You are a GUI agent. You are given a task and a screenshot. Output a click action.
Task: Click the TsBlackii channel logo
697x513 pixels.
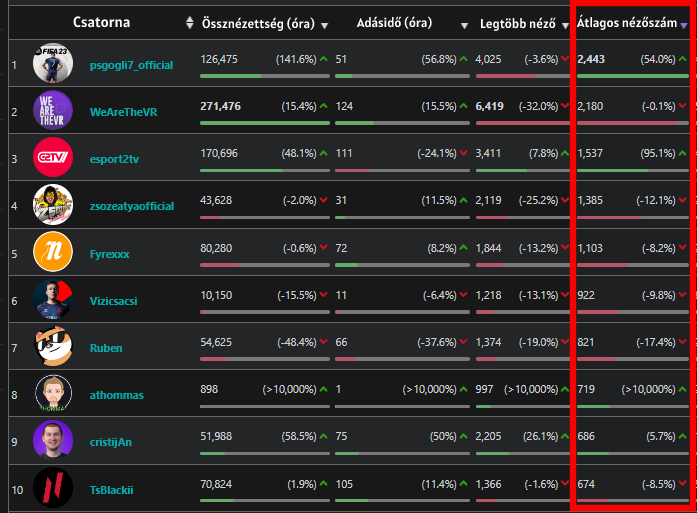pos(53,487)
